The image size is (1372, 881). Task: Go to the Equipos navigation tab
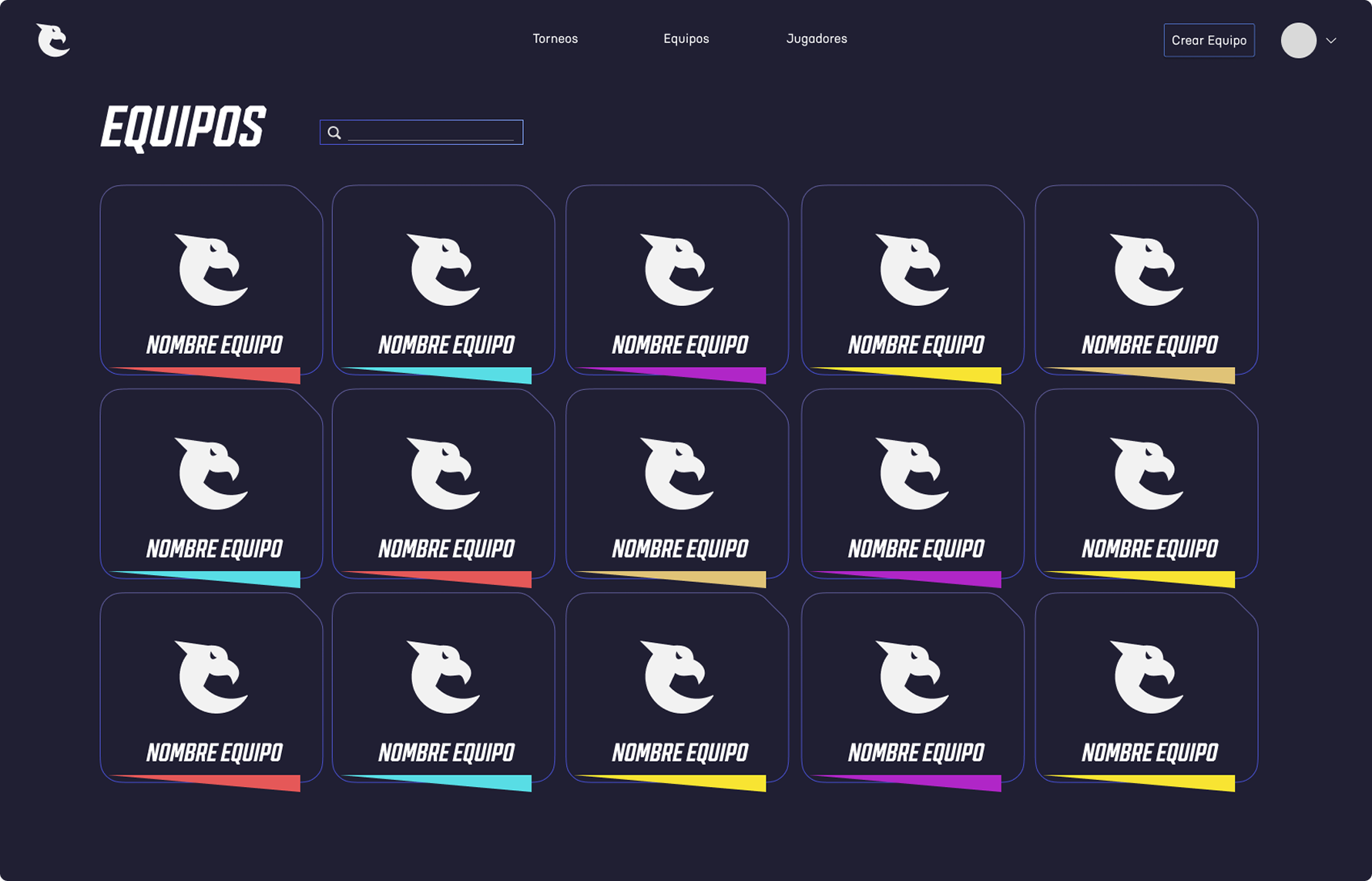tap(686, 39)
